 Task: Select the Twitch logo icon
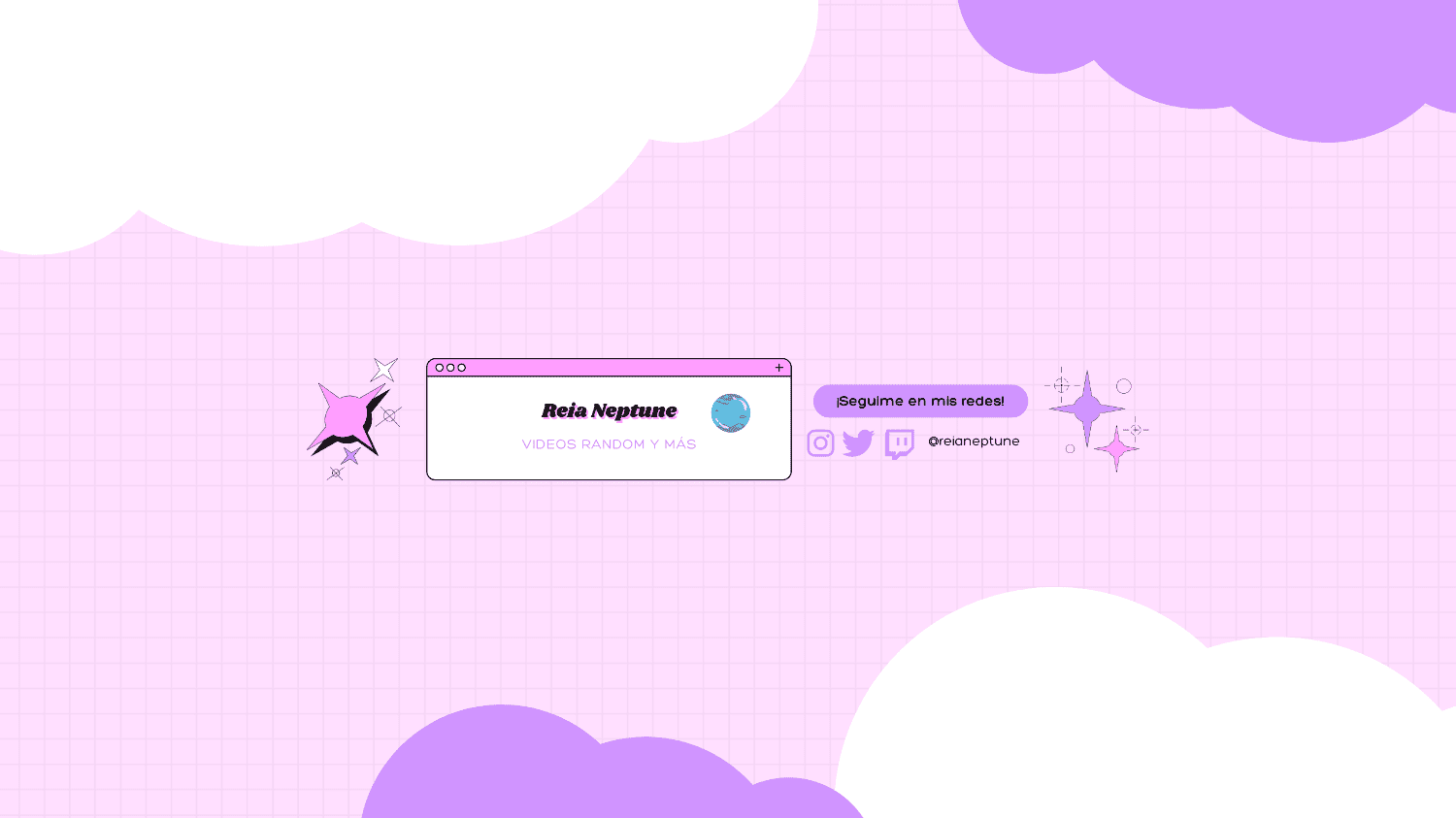[900, 444]
